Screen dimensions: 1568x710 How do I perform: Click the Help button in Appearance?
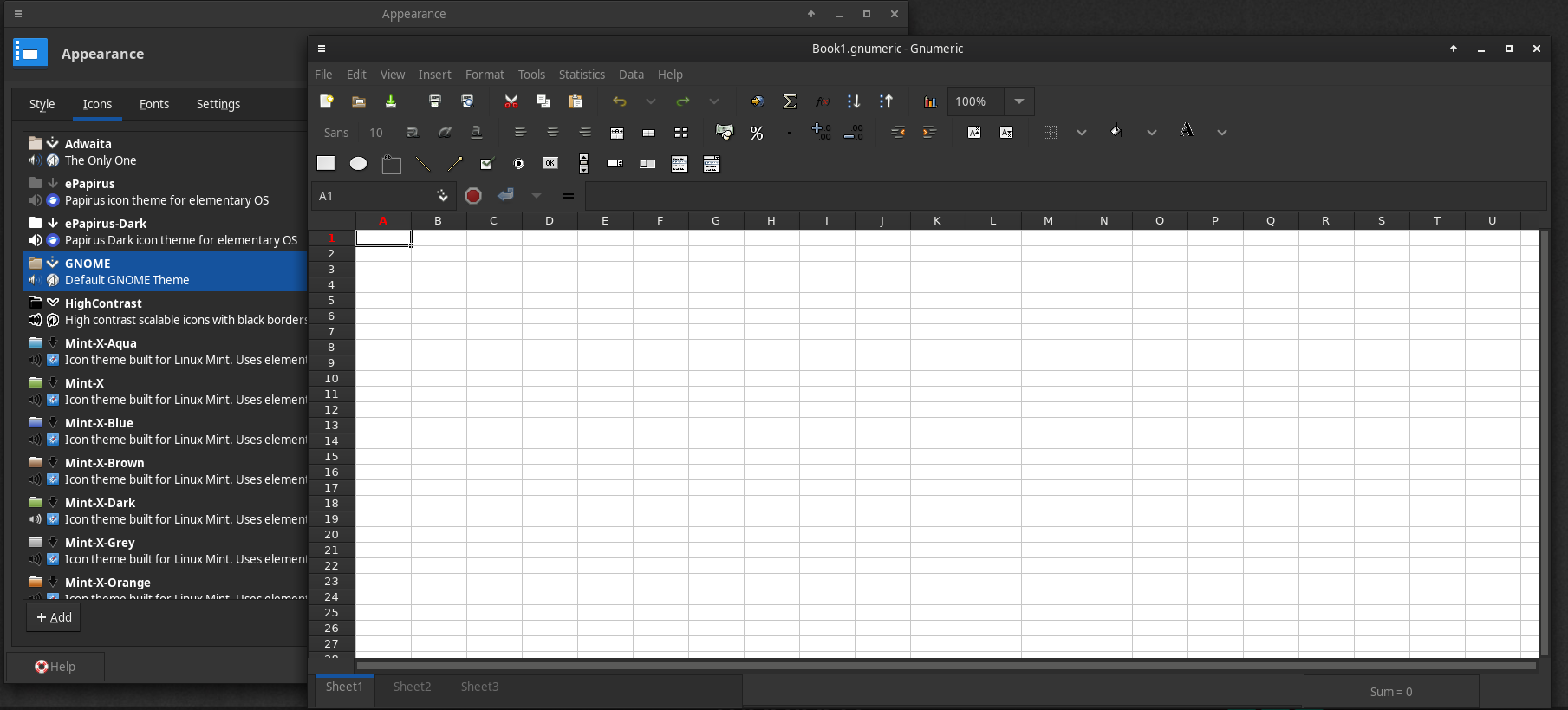[x=55, y=667]
